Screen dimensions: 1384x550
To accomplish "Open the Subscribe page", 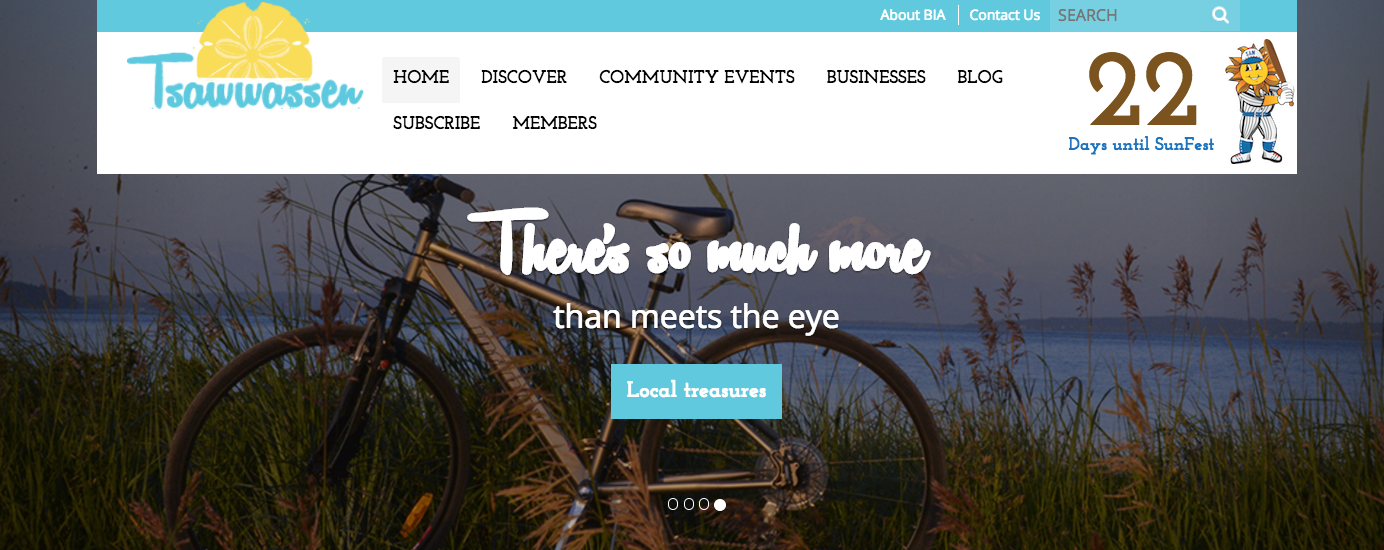I will pos(437,124).
